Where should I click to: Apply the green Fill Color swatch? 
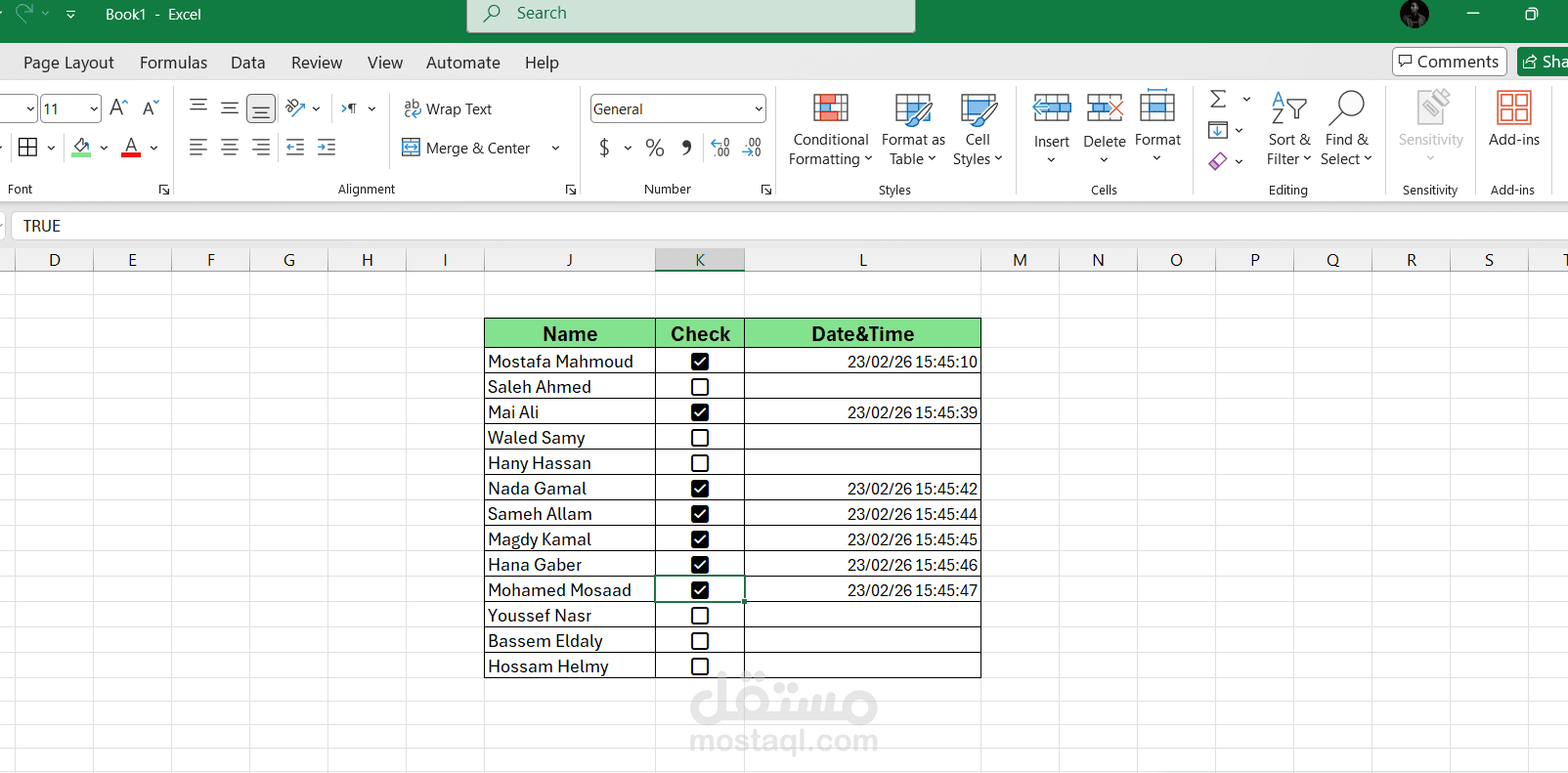tap(82, 148)
